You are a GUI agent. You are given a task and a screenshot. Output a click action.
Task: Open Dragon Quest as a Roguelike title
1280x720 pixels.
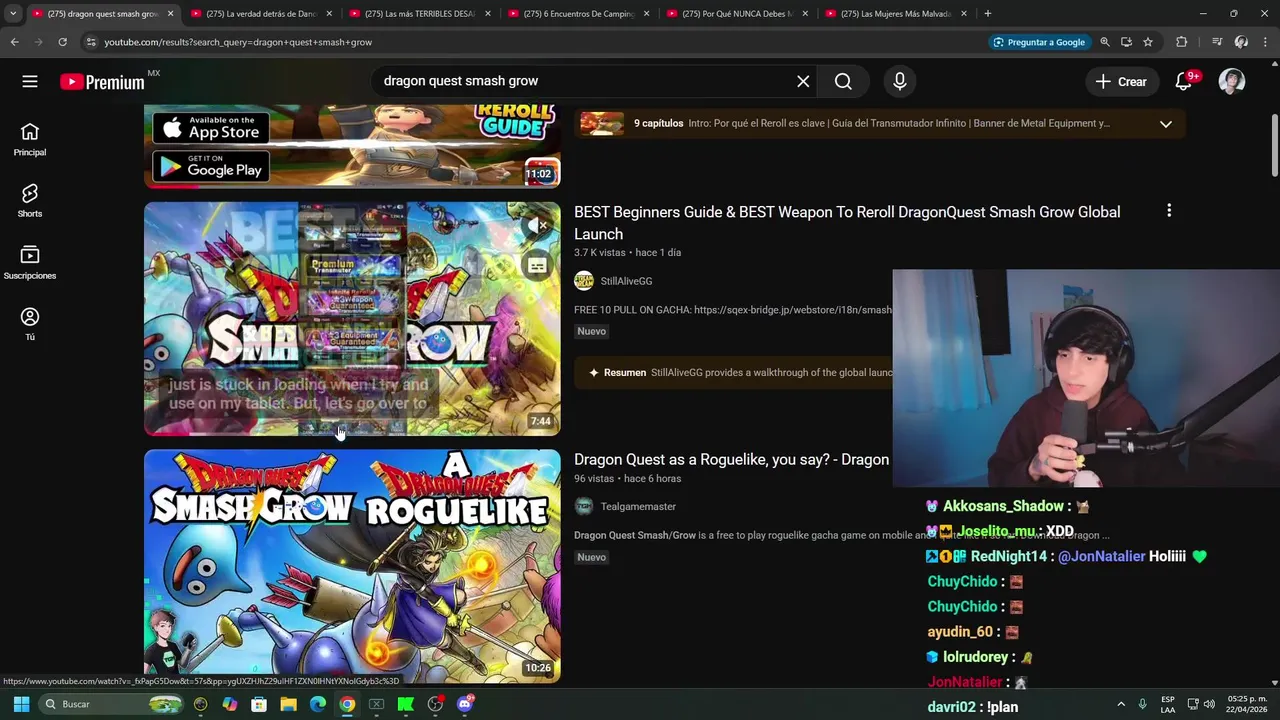pyautogui.click(x=731, y=459)
